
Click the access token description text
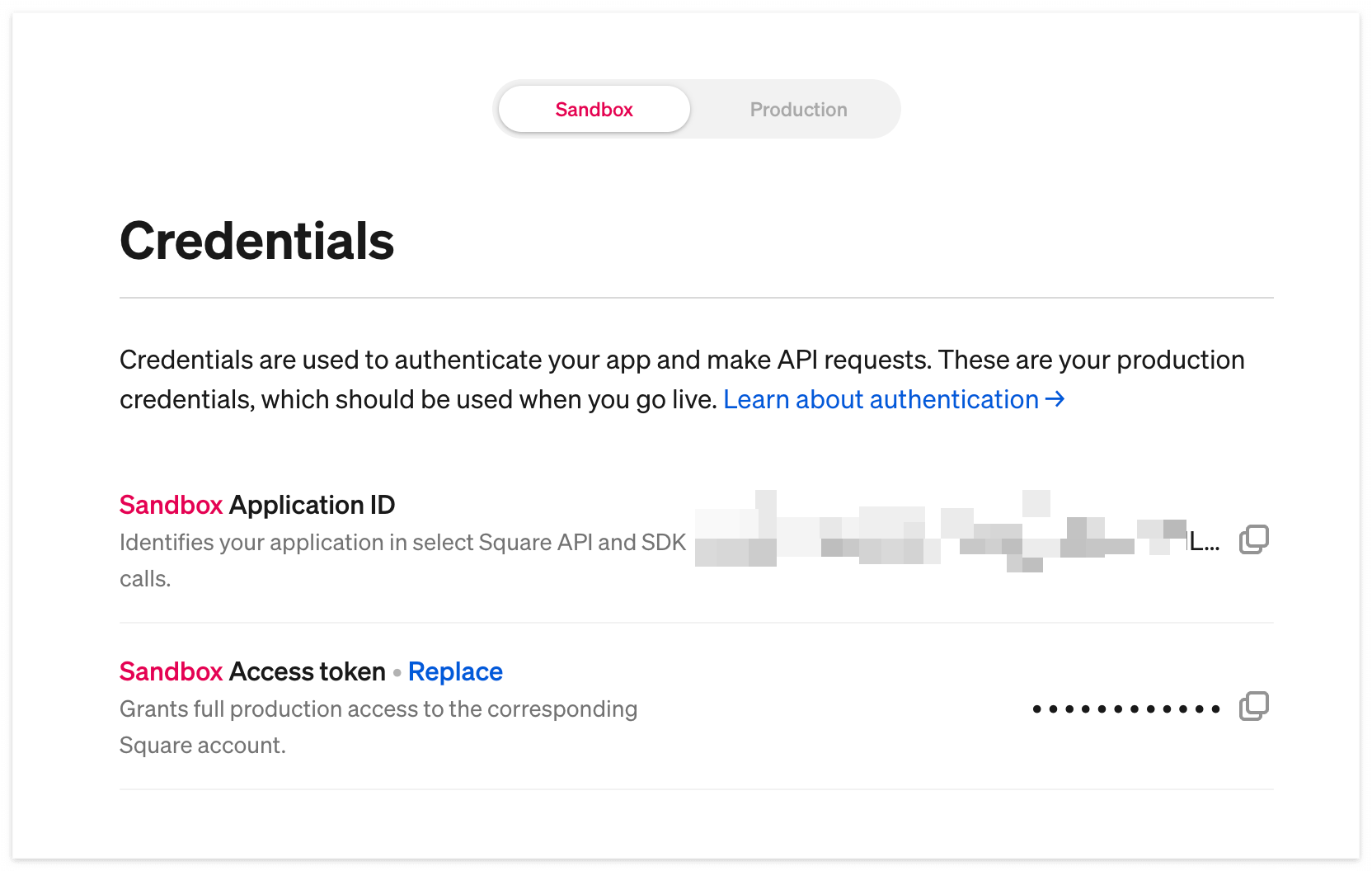[378, 727]
